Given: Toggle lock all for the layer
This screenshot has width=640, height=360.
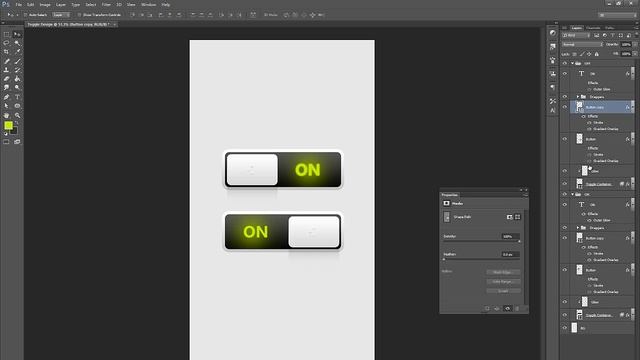Looking at the screenshot, I should pyautogui.click(x=596, y=54).
